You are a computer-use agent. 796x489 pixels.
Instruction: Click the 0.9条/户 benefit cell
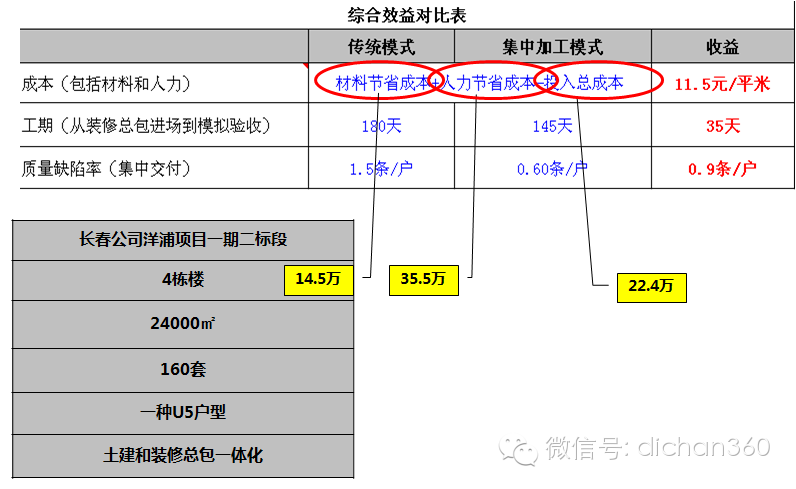tap(722, 169)
